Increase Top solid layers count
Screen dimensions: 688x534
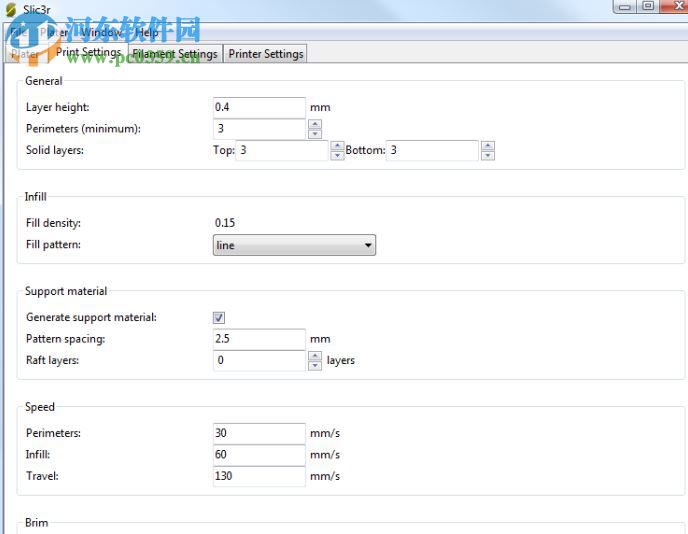(337, 146)
